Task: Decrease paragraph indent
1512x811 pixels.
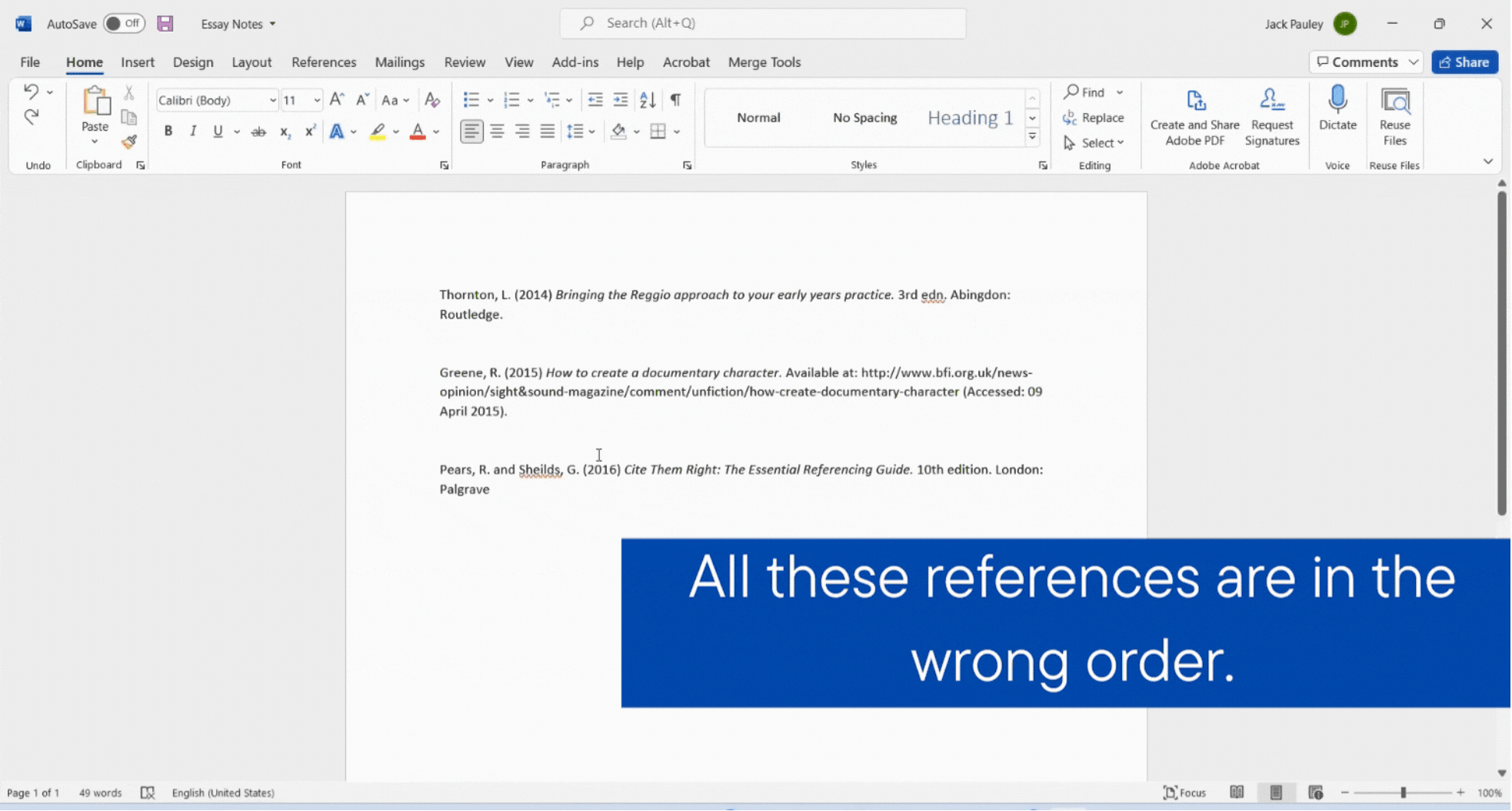Action: coord(595,100)
